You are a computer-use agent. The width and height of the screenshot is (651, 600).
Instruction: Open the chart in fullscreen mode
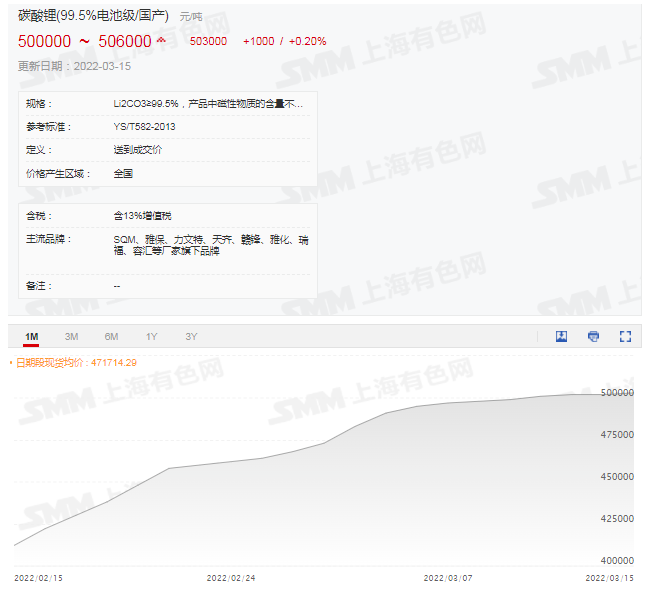click(626, 337)
